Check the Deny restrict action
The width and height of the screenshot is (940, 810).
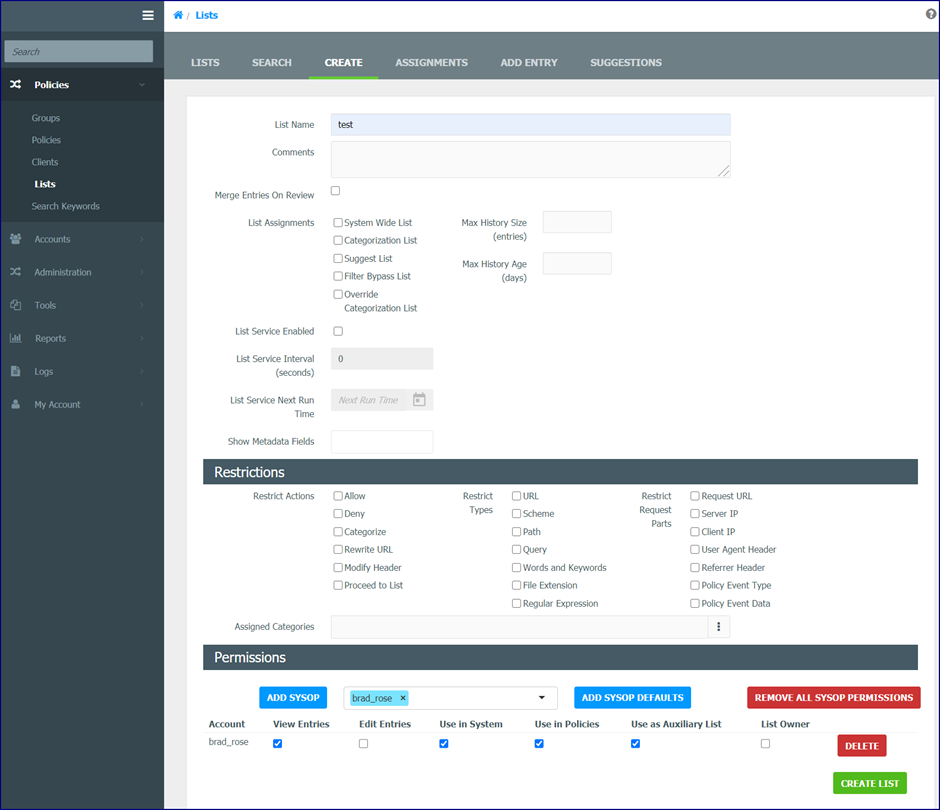pyautogui.click(x=338, y=514)
